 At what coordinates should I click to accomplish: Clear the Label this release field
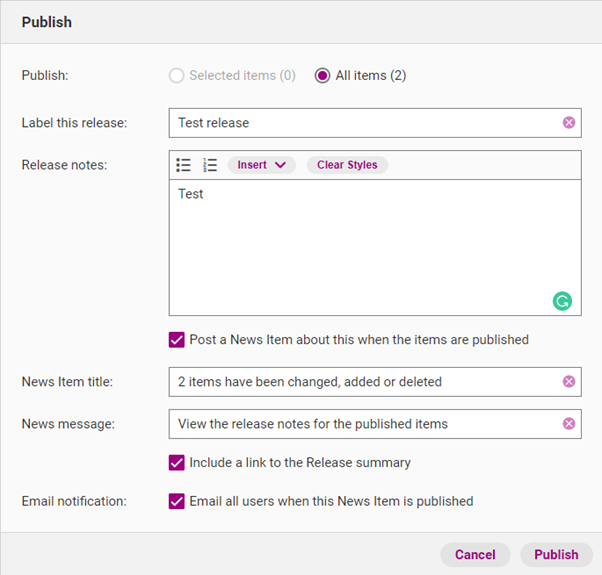pyautogui.click(x=569, y=123)
